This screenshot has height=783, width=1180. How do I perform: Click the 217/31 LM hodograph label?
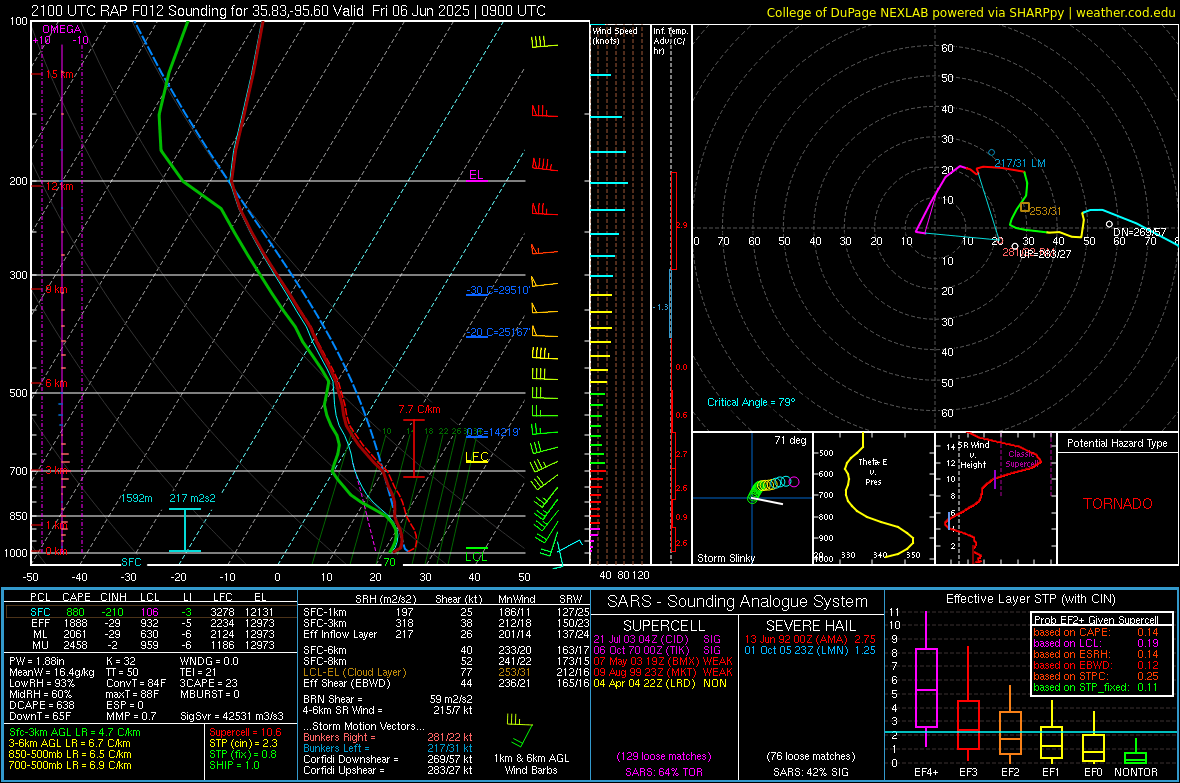coord(1020,163)
